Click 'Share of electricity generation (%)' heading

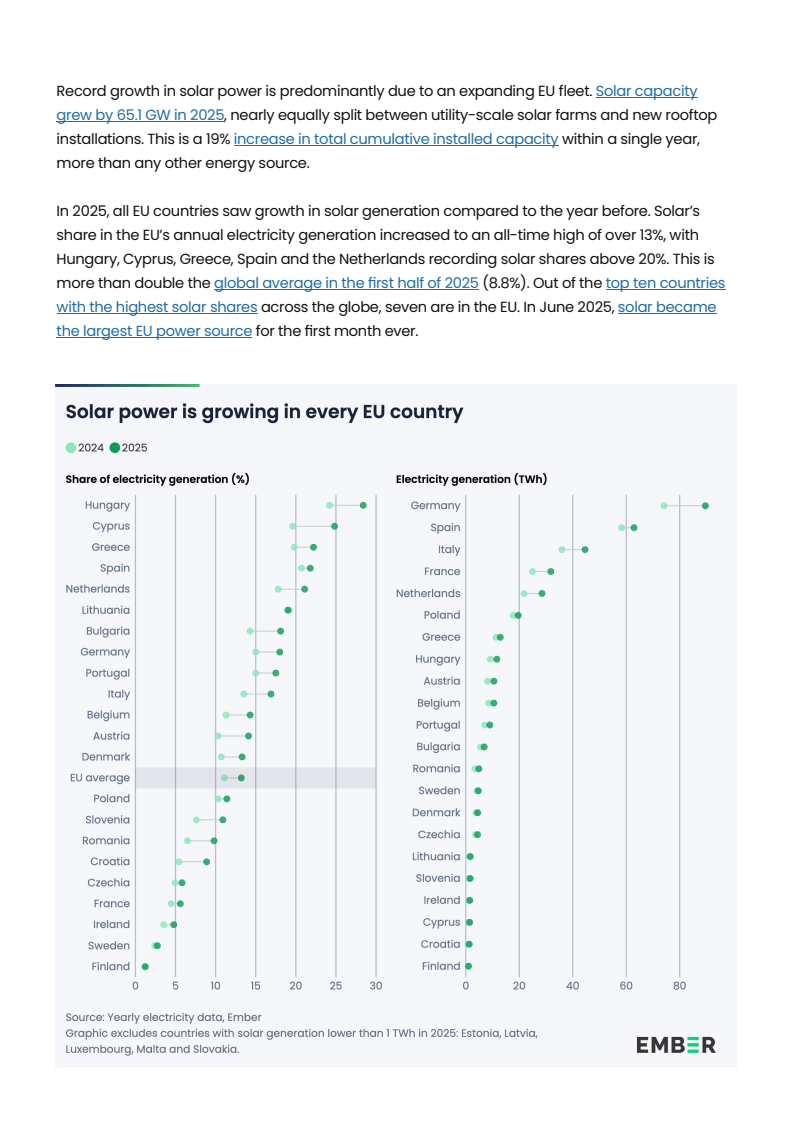pyautogui.click(x=157, y=480)
